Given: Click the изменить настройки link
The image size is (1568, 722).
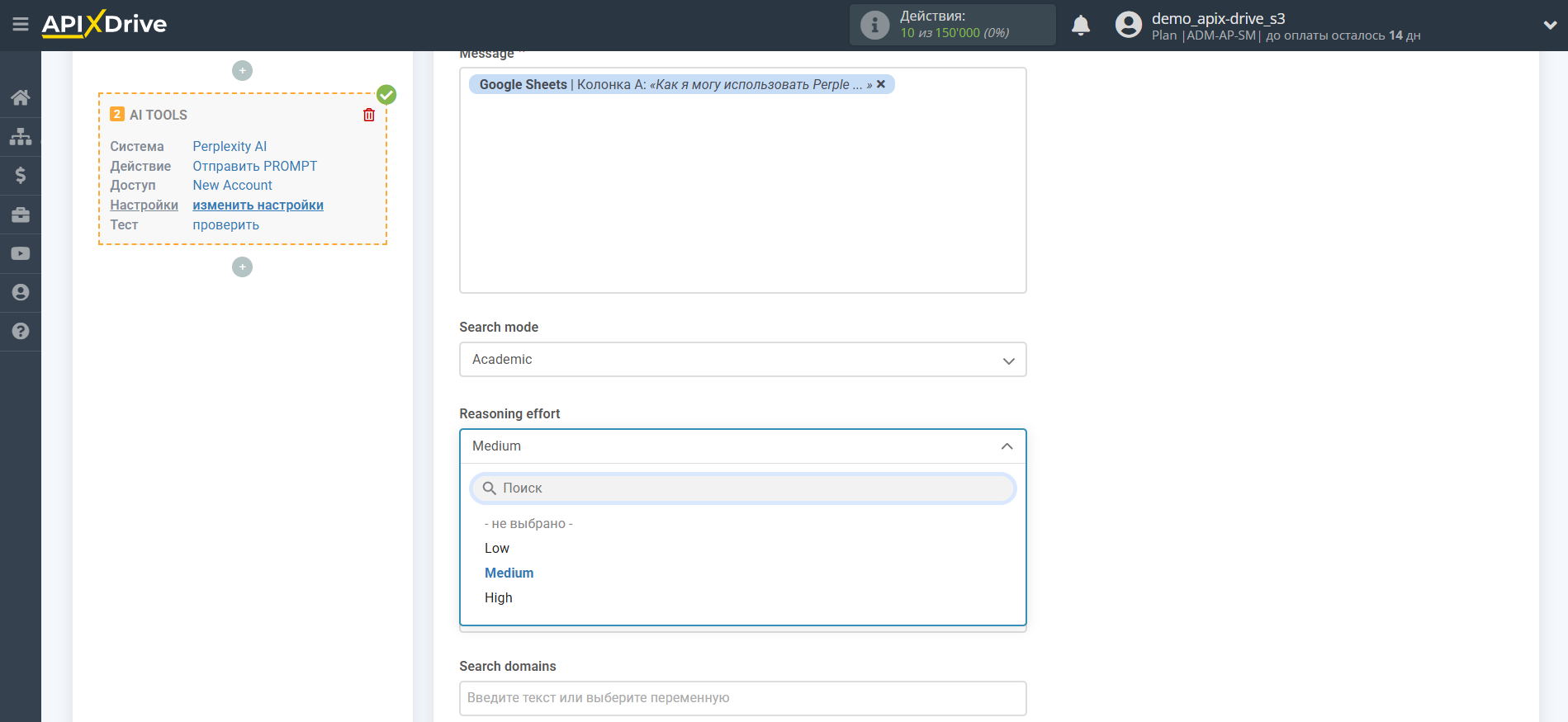Looking at the screenshot, I should (258, 205).
